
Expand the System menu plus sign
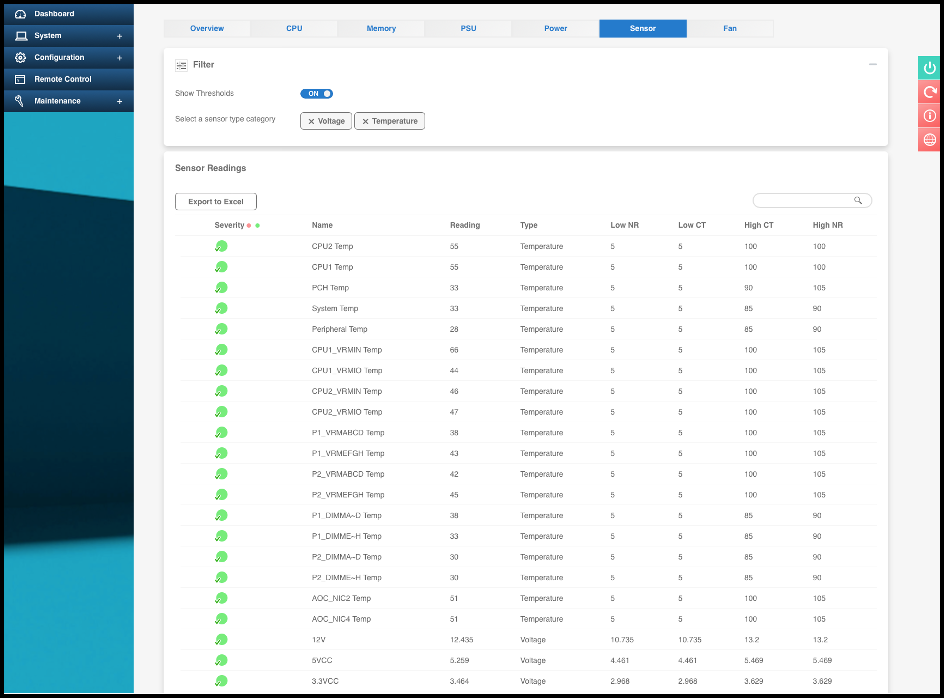coord(119,36)
